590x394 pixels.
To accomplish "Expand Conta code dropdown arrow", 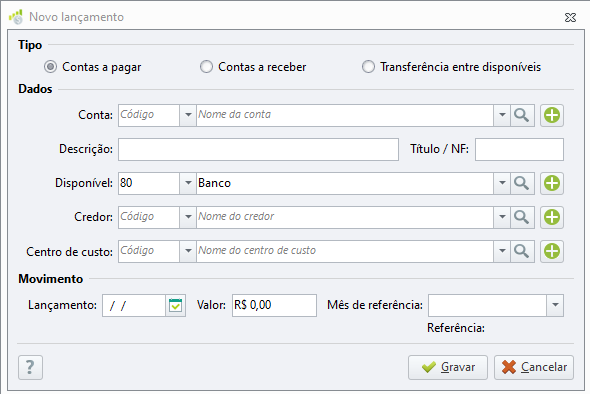I will point(188,115).
